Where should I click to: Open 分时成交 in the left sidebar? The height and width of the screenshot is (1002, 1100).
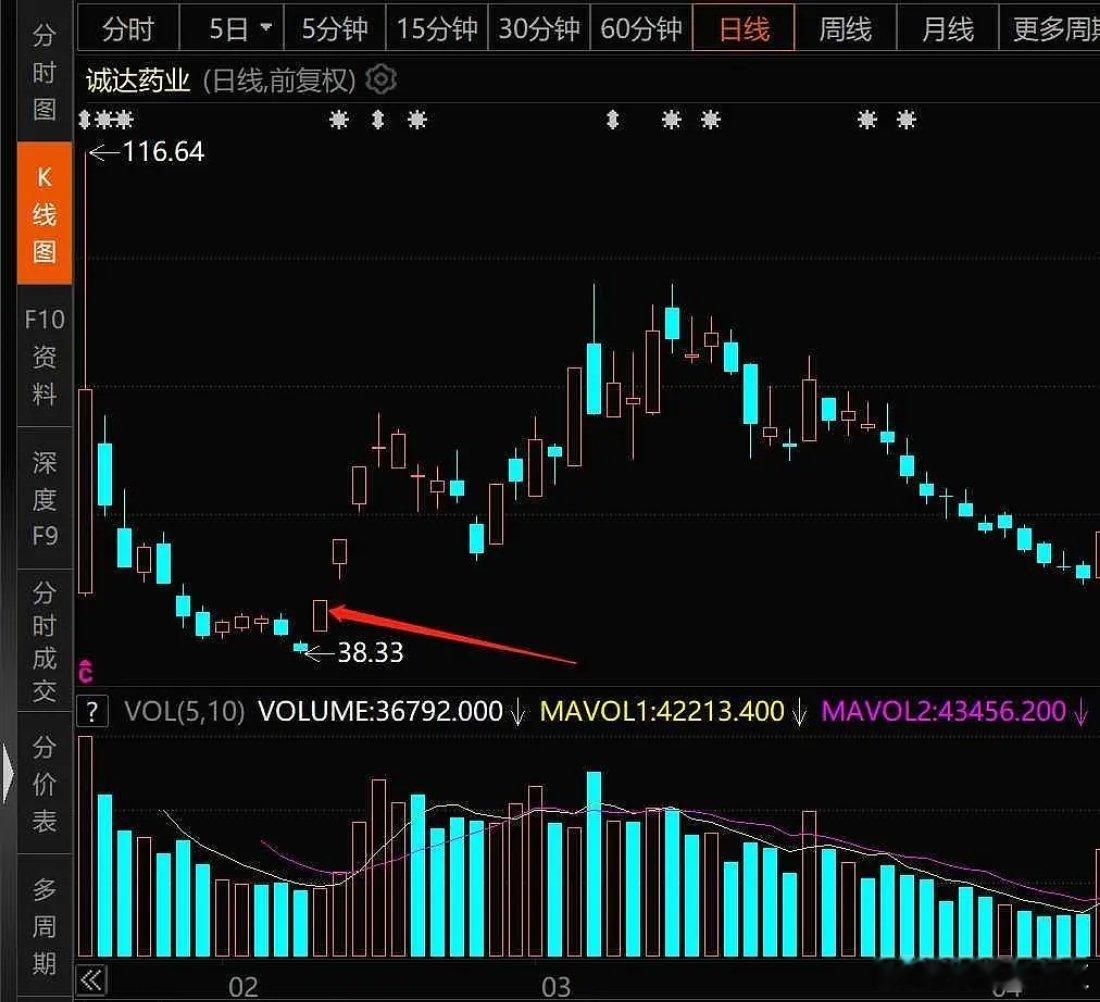tap(44, 641)
